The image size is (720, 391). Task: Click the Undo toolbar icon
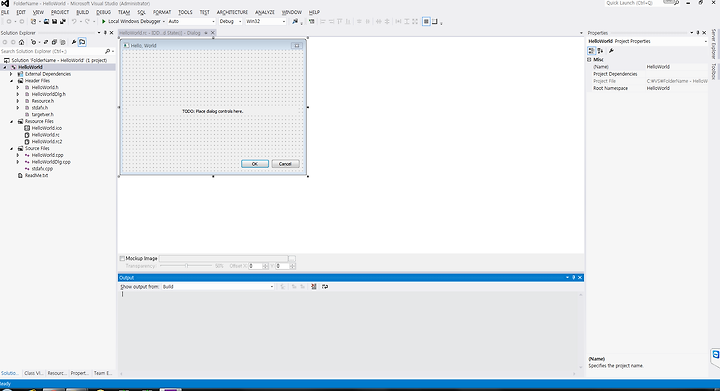click(74, 21)
